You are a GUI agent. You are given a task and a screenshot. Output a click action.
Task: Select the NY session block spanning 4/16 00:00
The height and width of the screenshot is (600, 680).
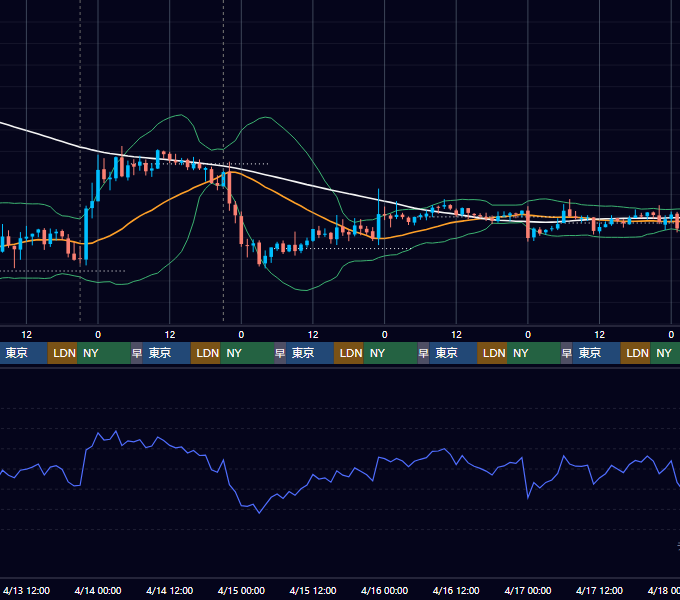coord(390,353)
